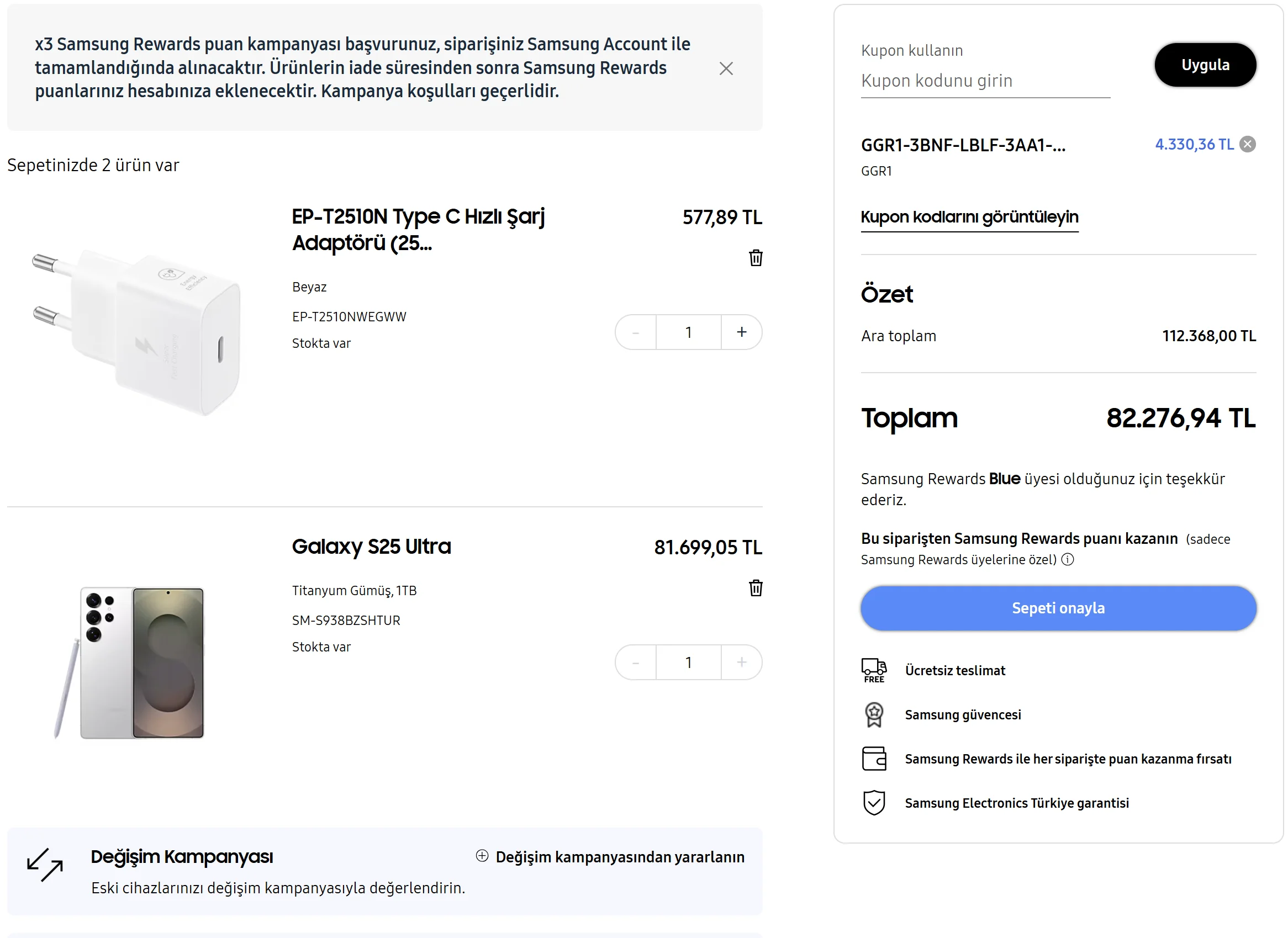This screenshot has height=938, width=1288.
Task: Increase the charger adapter quantity
Action: (741, 332)
